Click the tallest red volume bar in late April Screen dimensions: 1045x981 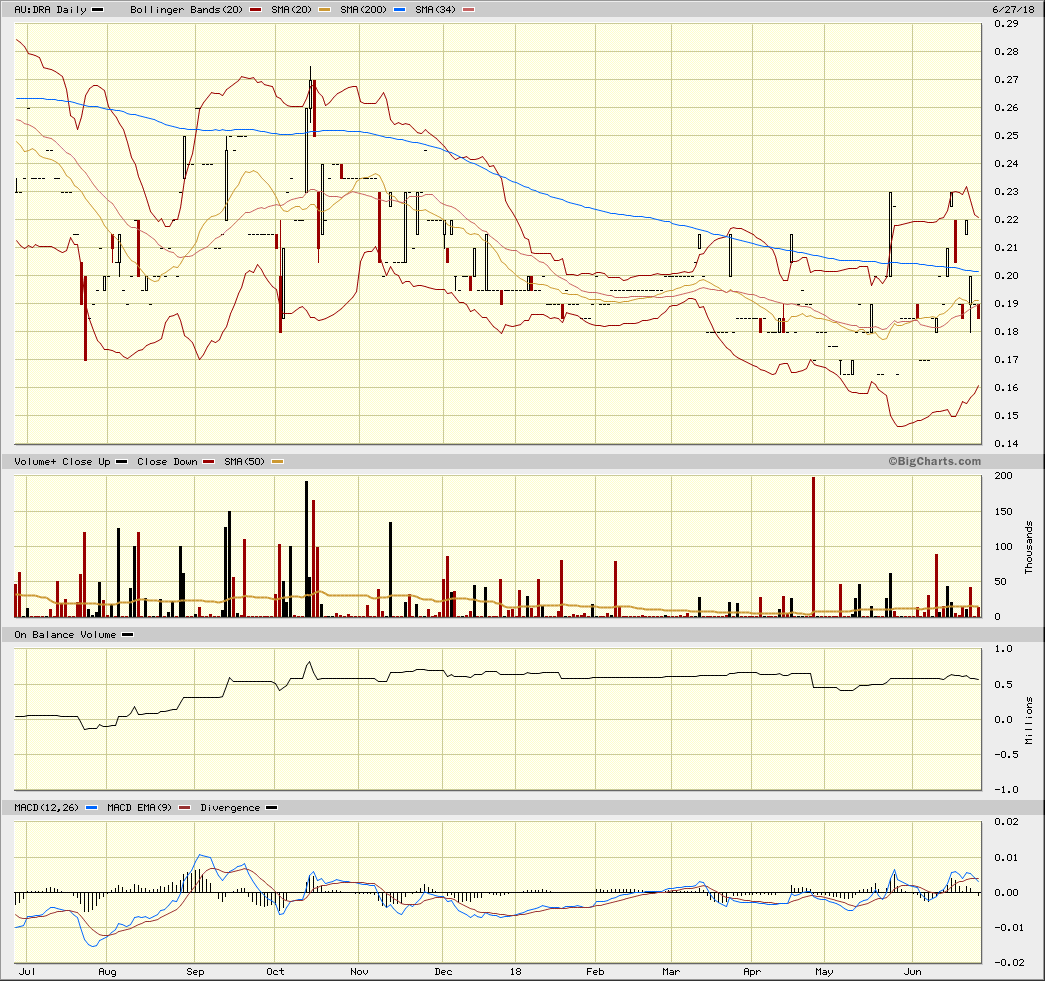813,547
